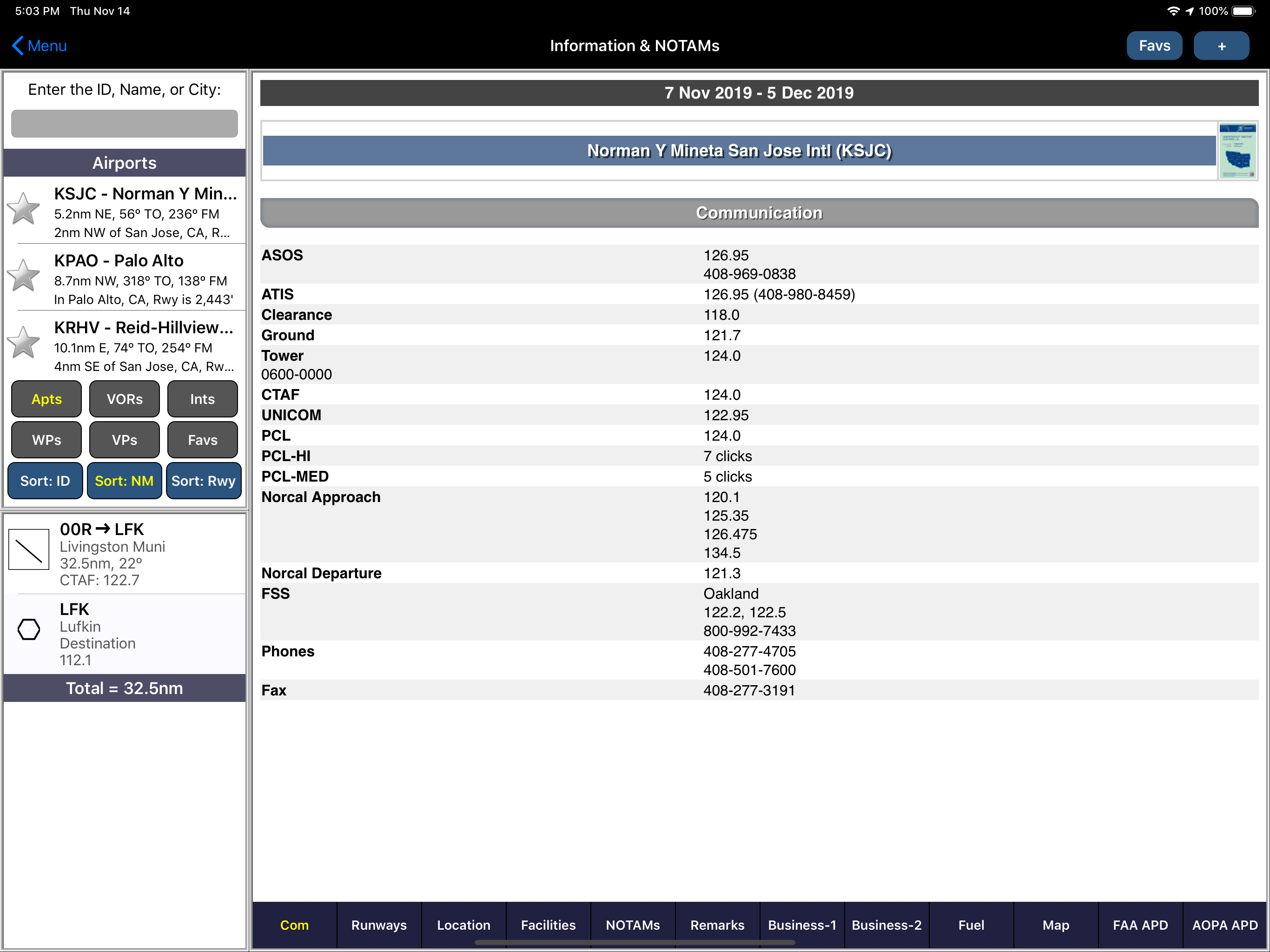Tap Fax number 408-277-3191
The height and width of the screenshot is (952, 1270).
pos(749,690)
